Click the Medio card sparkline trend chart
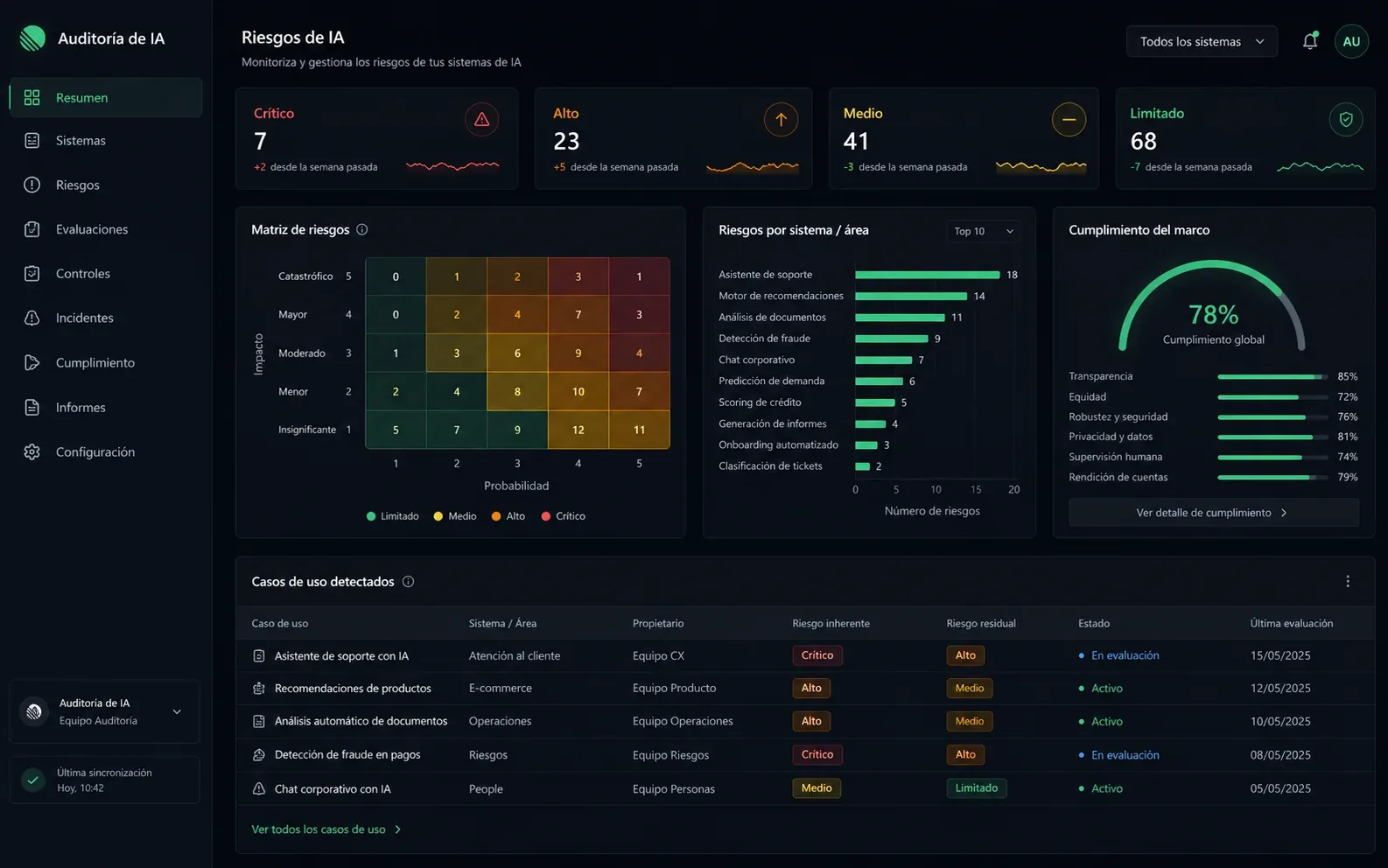The height and width of the screenshot is (868, 1388). coord(1041,166)
